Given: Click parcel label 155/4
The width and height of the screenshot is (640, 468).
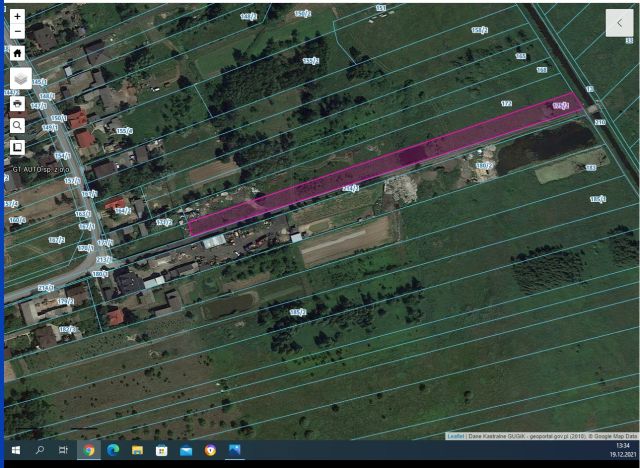Looking at the screenshot, I should click(124, 131).
